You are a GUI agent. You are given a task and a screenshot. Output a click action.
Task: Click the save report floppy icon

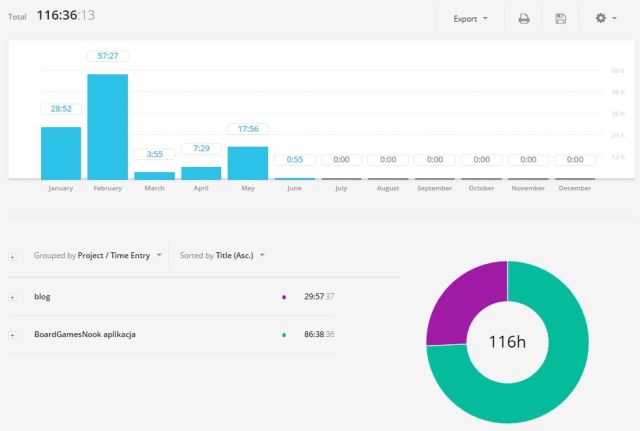pyautogui.click(x=560, y=18)
